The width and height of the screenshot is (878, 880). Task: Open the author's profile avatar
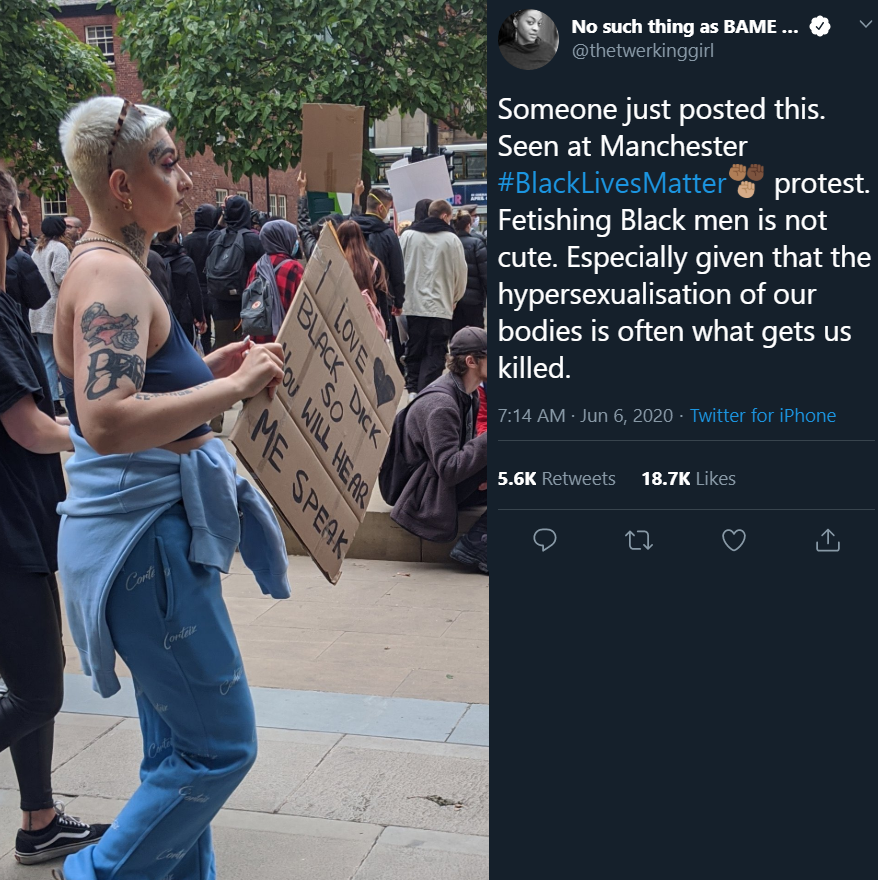tap(528, 39)
